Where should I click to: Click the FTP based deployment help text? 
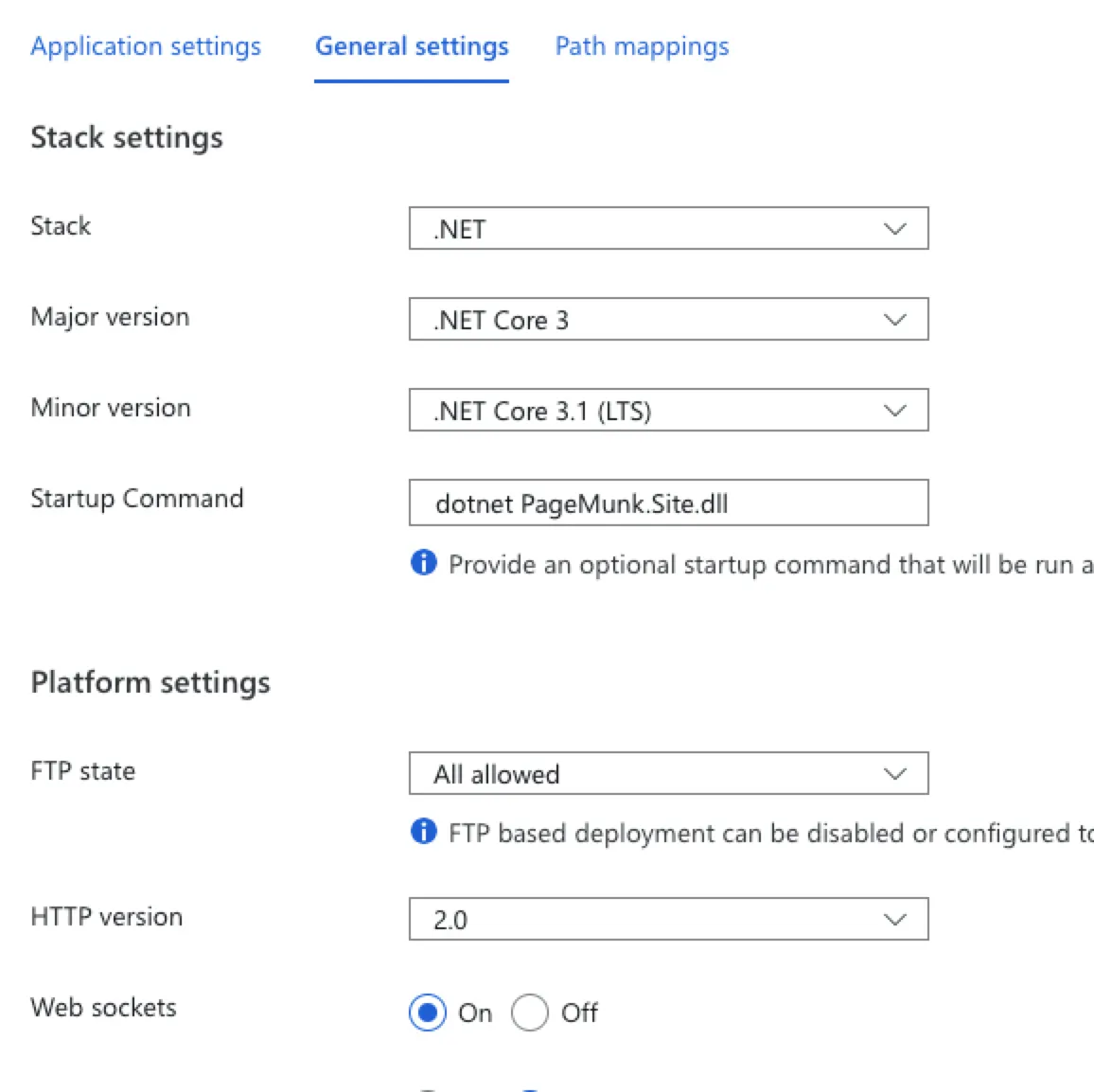[x=768, y=834]
